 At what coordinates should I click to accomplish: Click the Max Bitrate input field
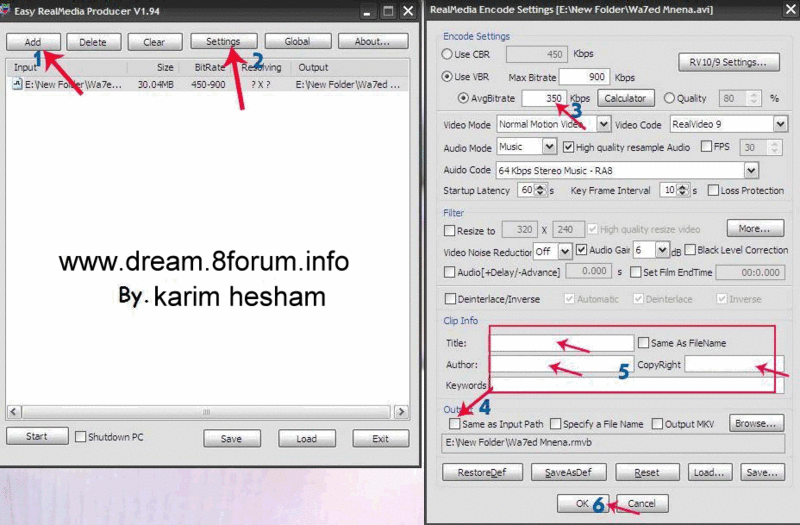pos(585,77)
